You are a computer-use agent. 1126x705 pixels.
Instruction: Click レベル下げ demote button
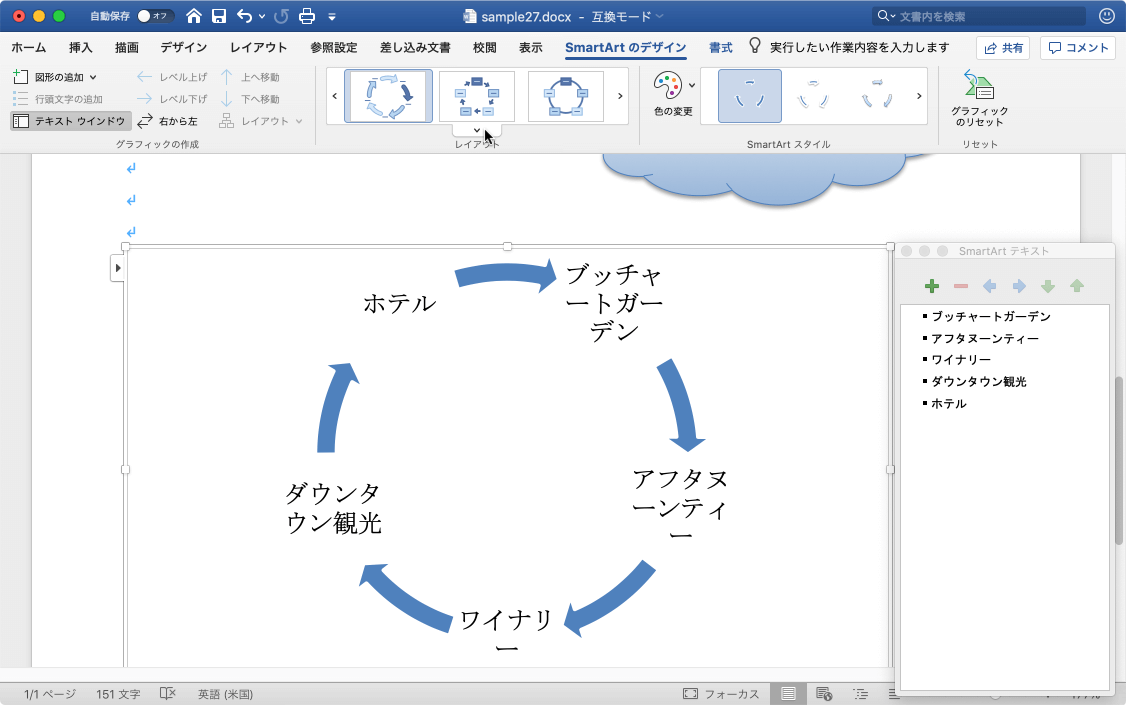(172, 99)
